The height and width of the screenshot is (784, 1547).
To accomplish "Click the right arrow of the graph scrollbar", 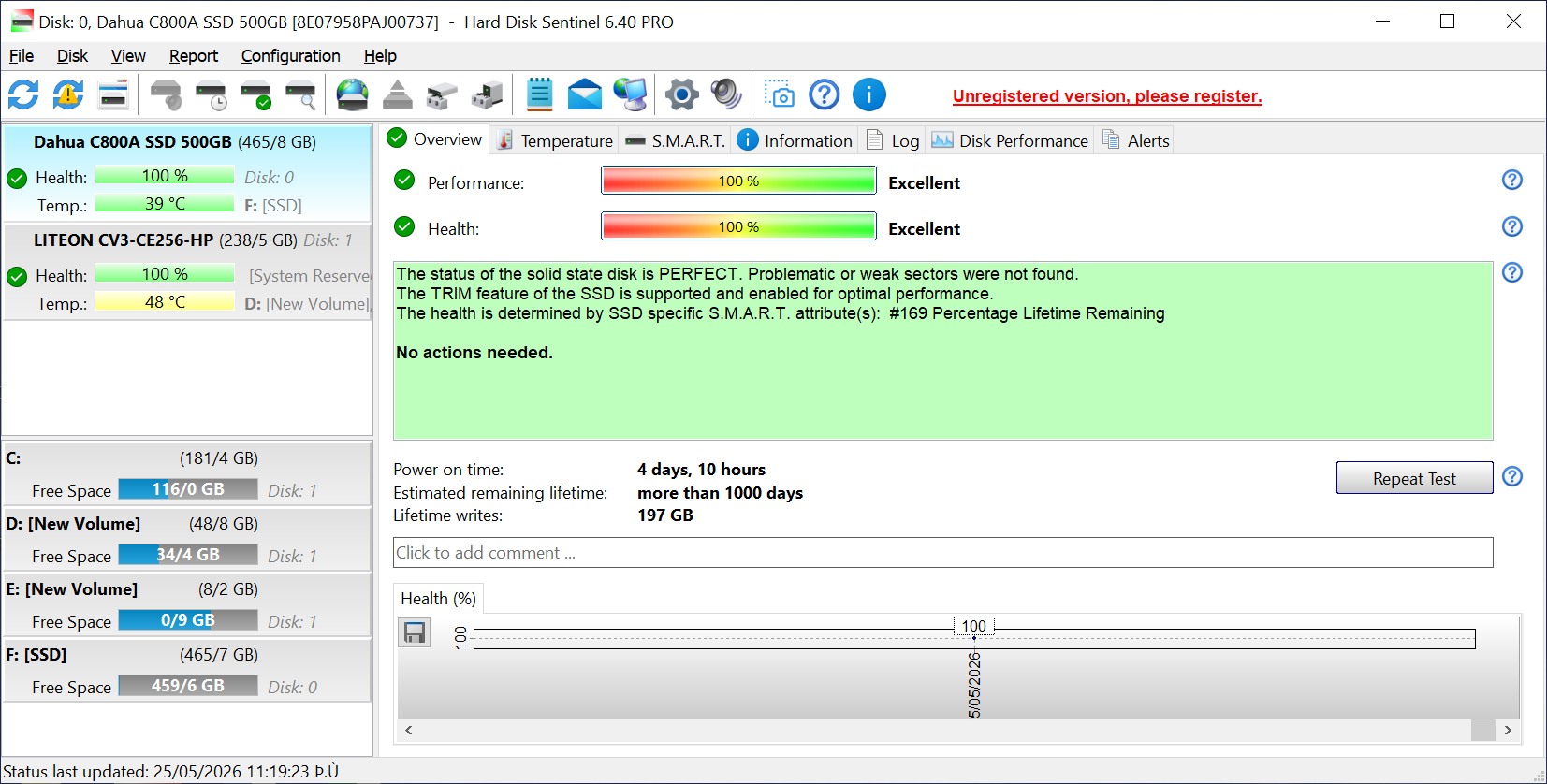I will tap(1508, 730).
